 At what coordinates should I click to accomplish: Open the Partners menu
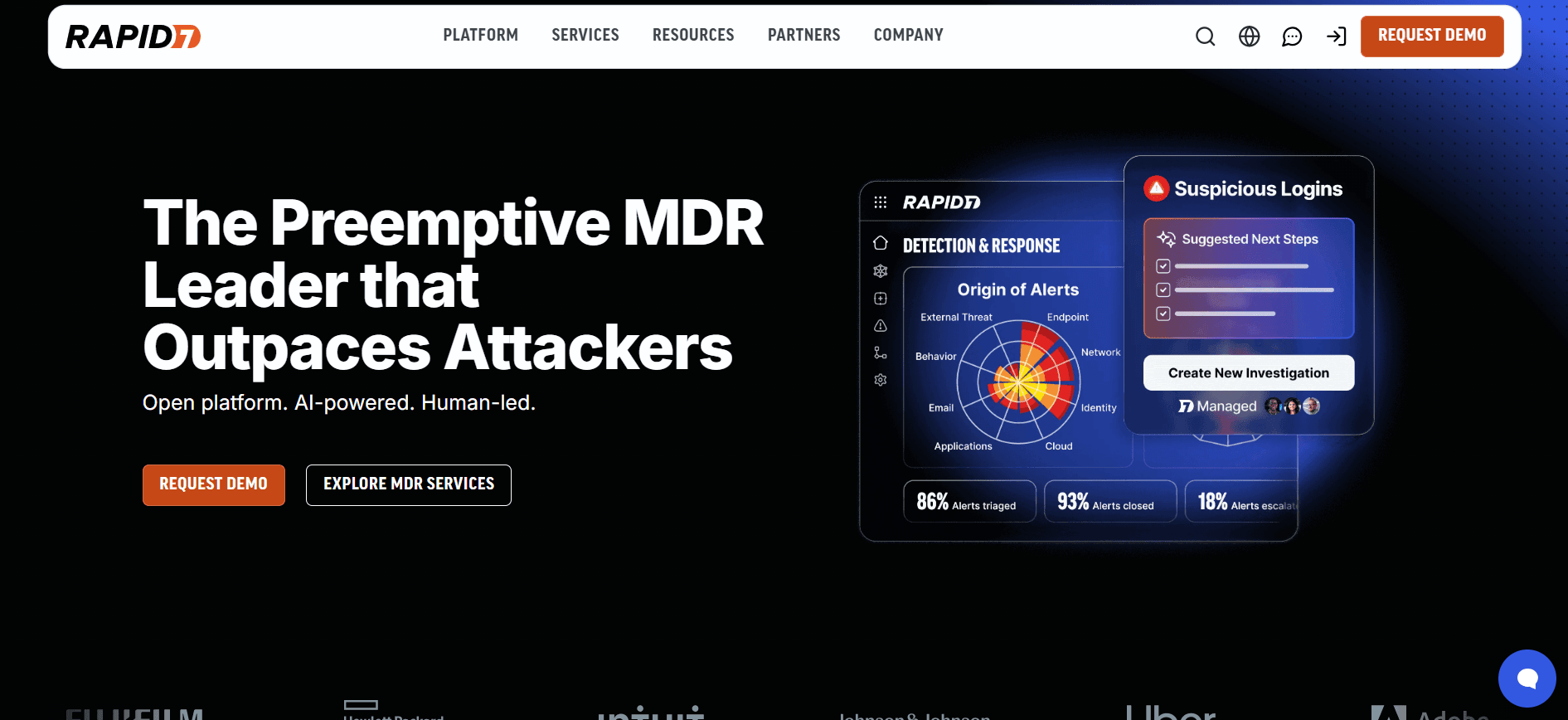point(804,35)
